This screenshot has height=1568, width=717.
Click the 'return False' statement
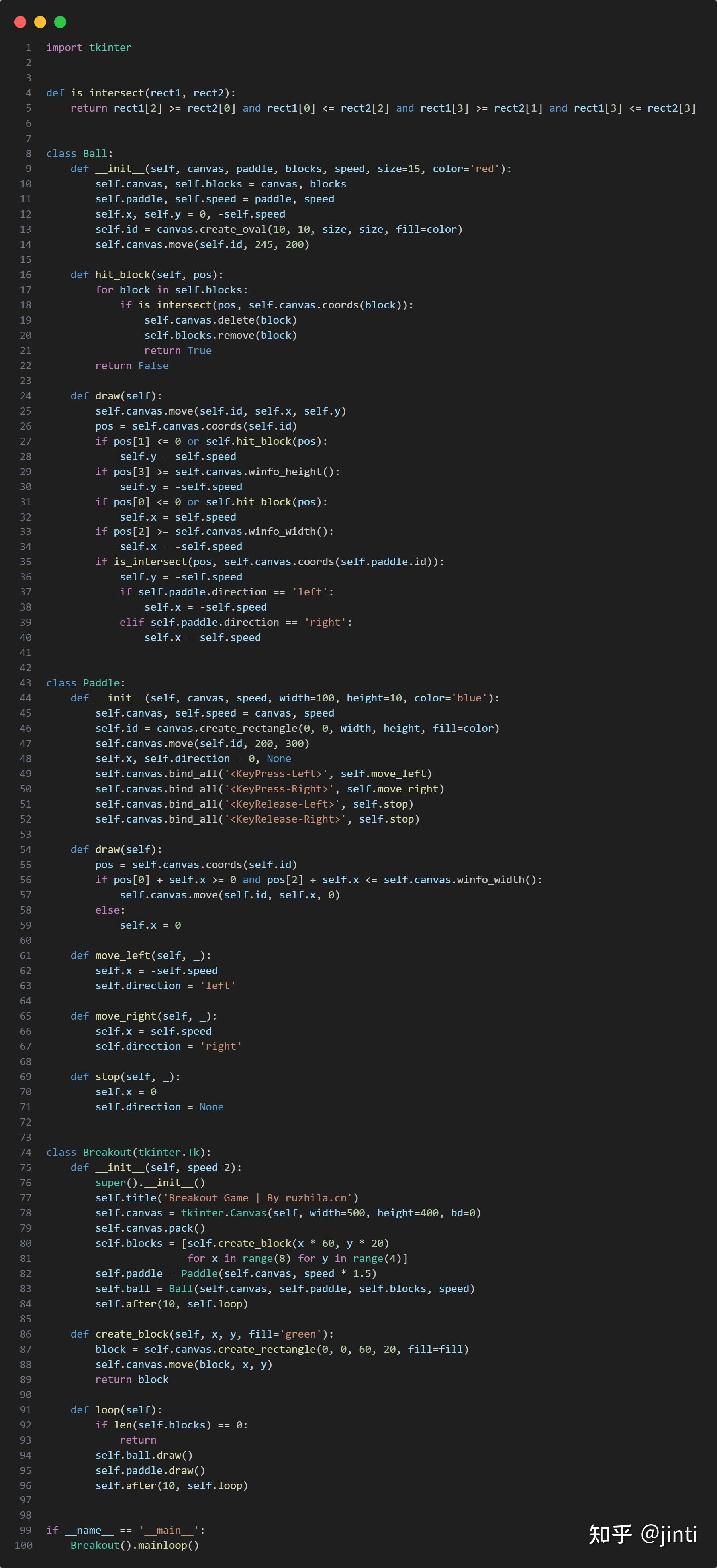tap(132, 365)
